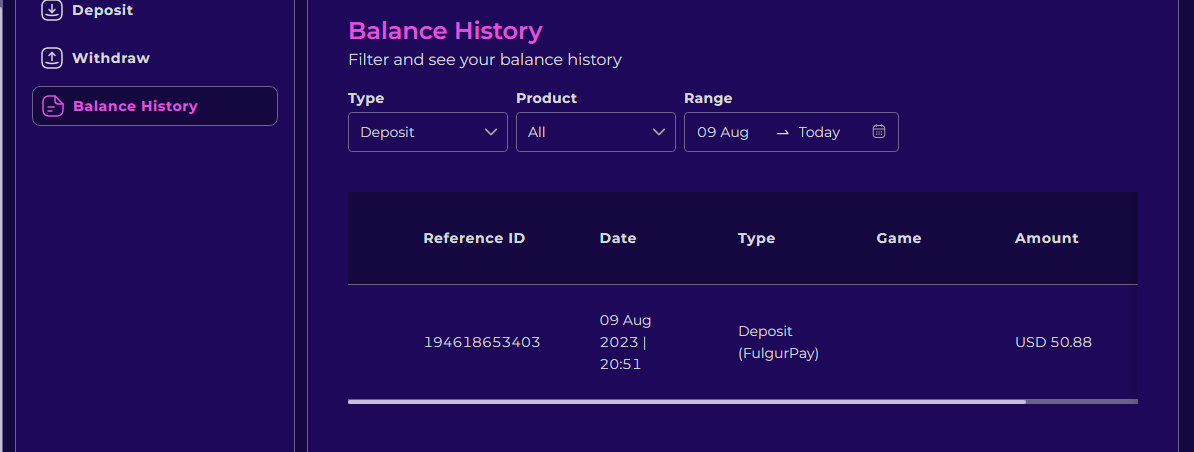Click the Withdraw upload icon in sidebar

(52, 58)
